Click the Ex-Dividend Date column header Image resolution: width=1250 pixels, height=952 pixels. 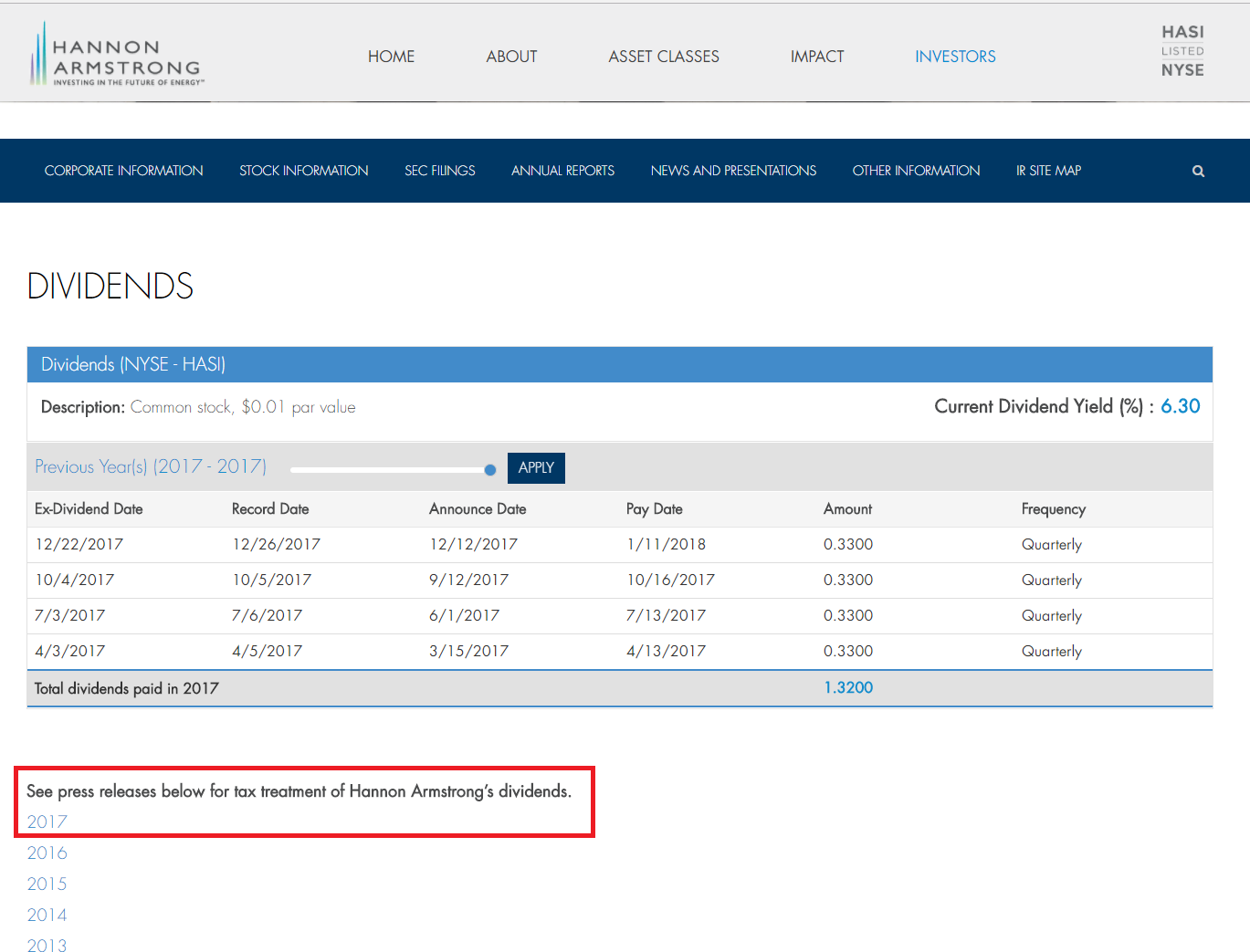[89, 509]
